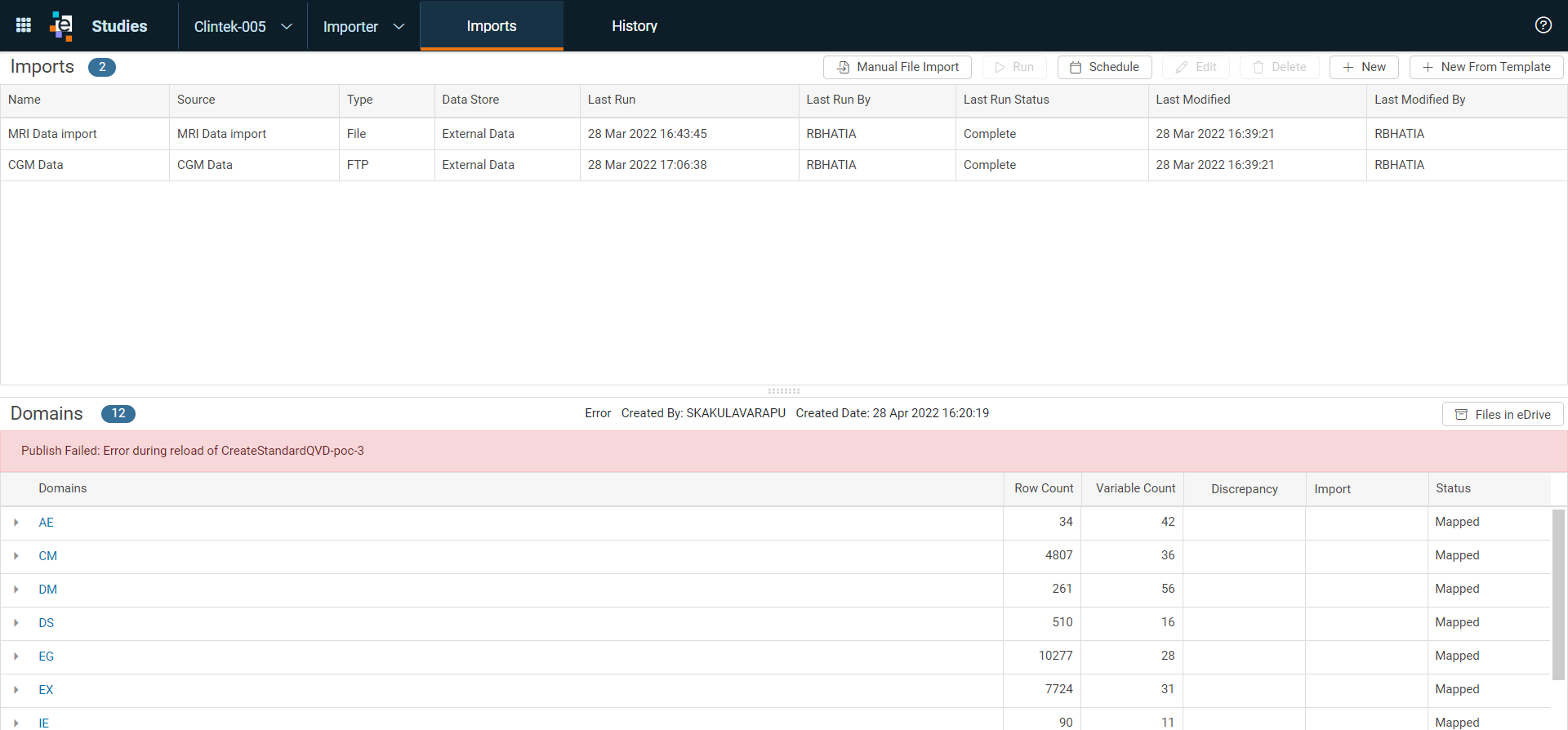Open the help question mark icon
The width and height of the screenshot is (1568, 730).
1543,25
